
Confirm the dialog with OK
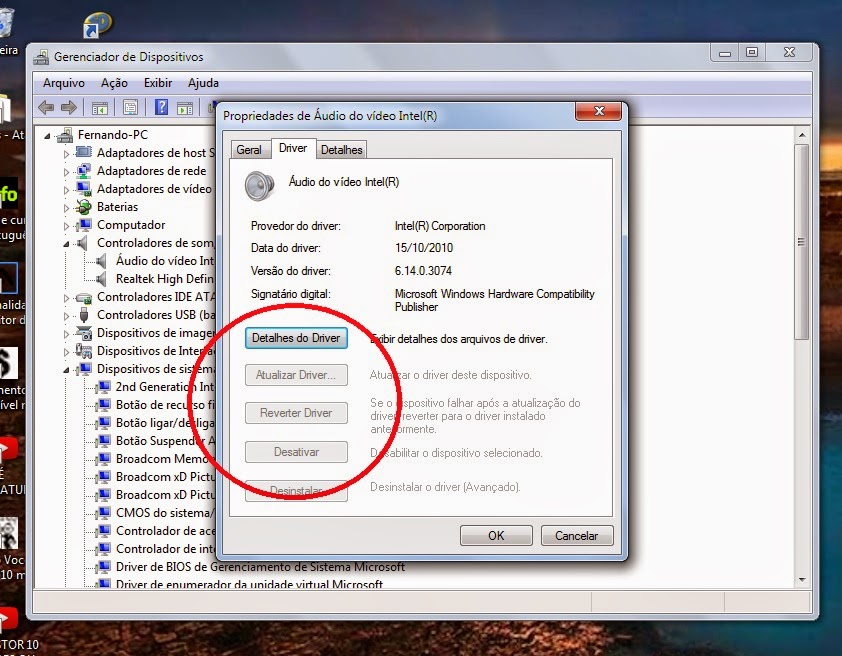[496, 536]
